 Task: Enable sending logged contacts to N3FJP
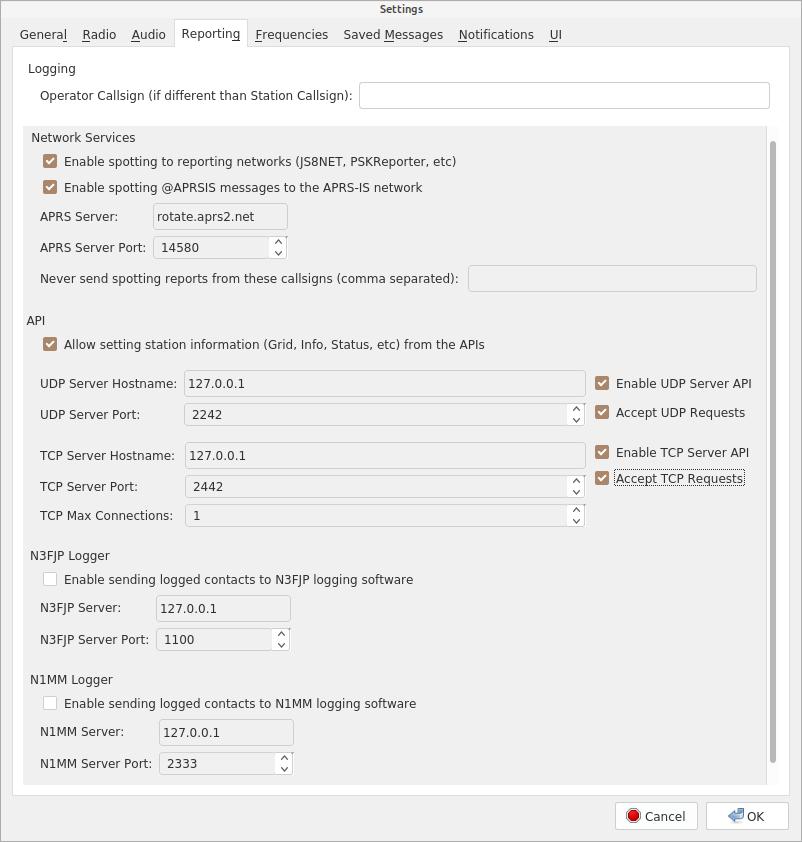pos(50,579)
